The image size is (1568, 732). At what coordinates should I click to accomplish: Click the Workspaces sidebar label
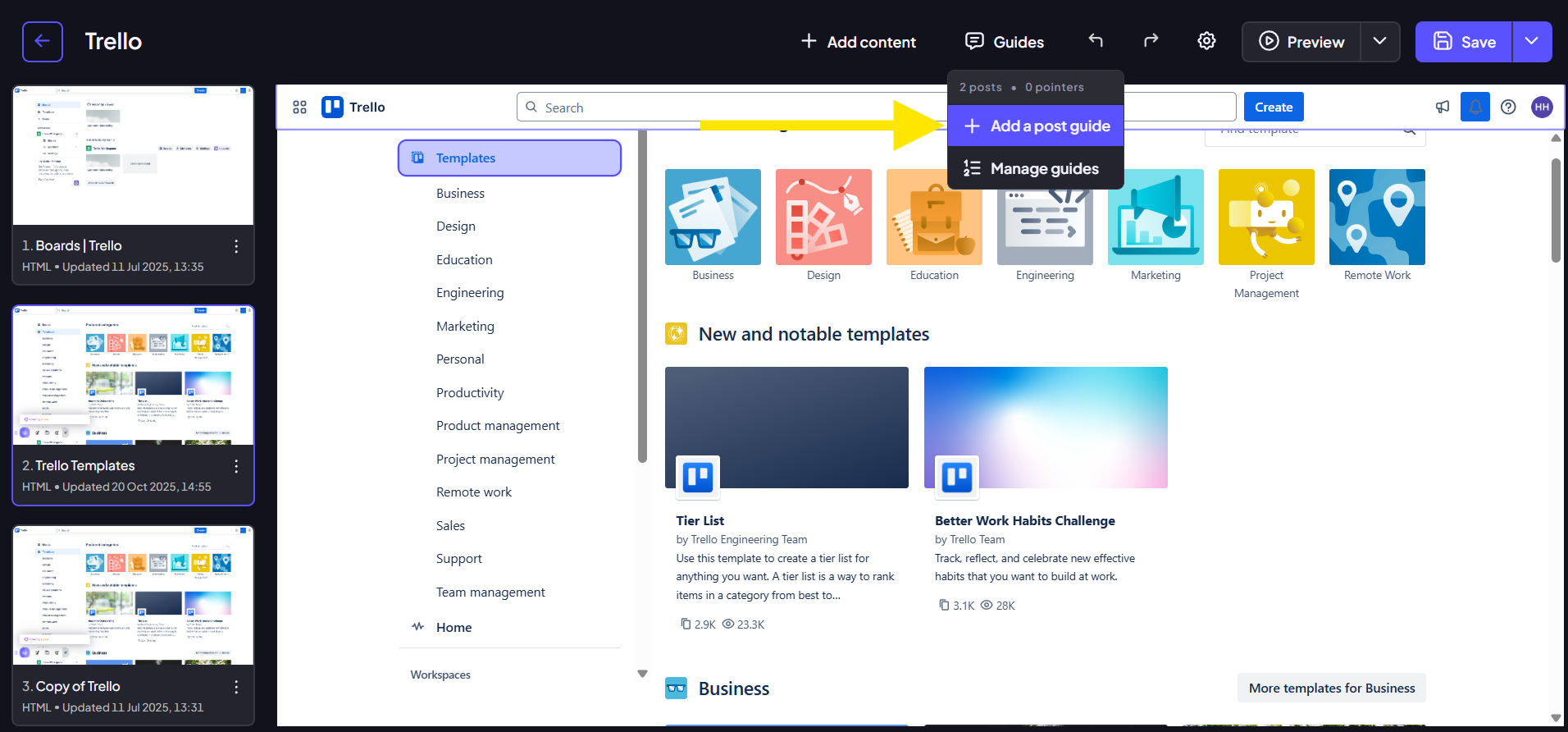pos(440,675)
